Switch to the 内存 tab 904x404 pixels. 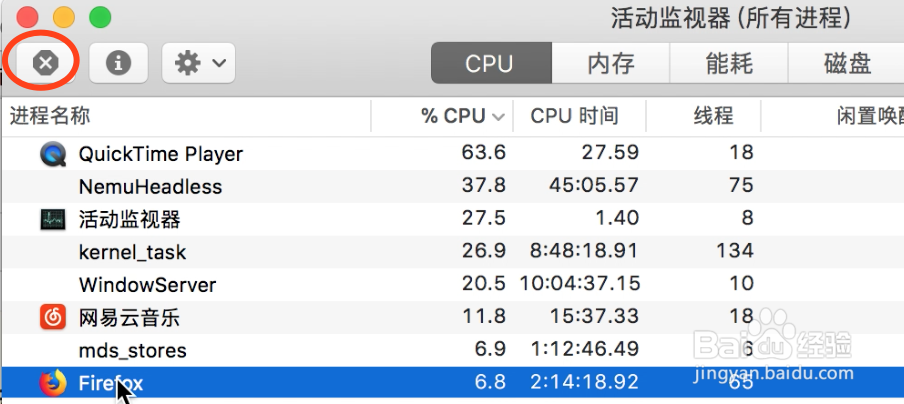(610, 64)
